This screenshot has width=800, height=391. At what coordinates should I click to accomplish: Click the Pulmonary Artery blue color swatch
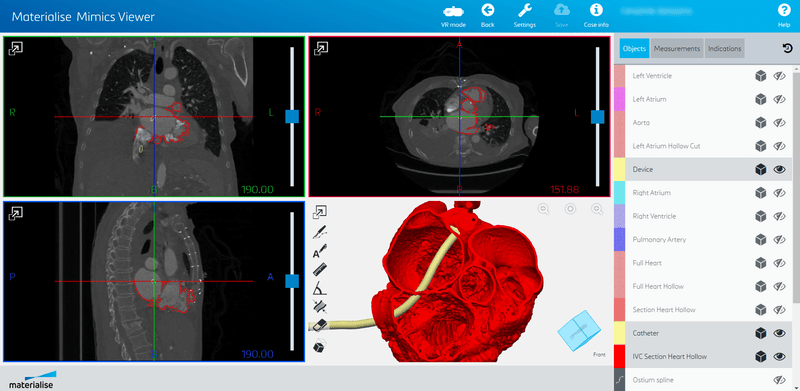(x=619, y=239)
